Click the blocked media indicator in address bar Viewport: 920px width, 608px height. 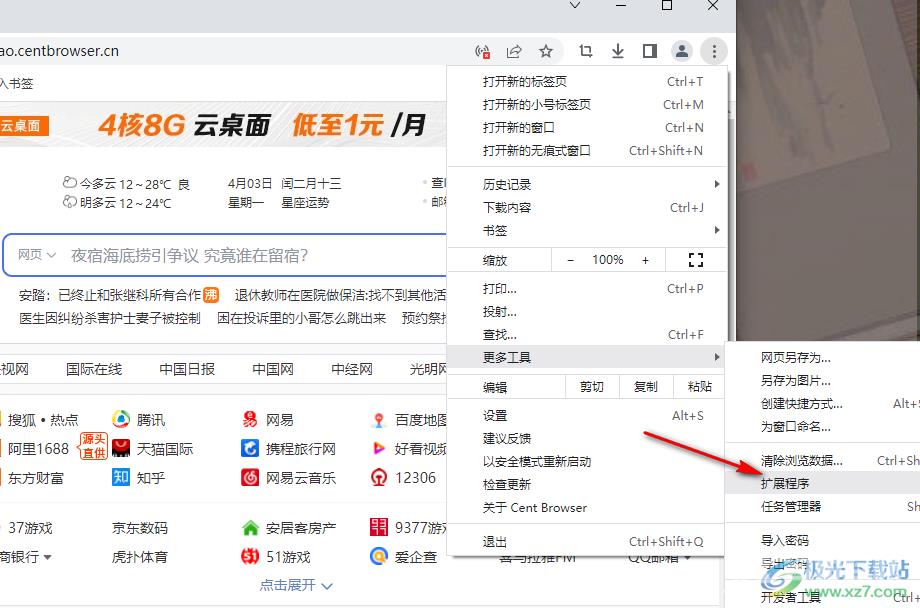coord(482,51)
